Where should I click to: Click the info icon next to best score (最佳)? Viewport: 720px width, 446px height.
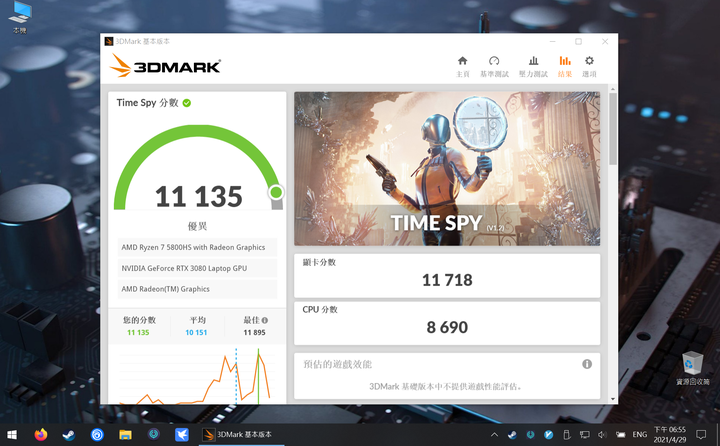pyautogui.click(x=264, y=320)
